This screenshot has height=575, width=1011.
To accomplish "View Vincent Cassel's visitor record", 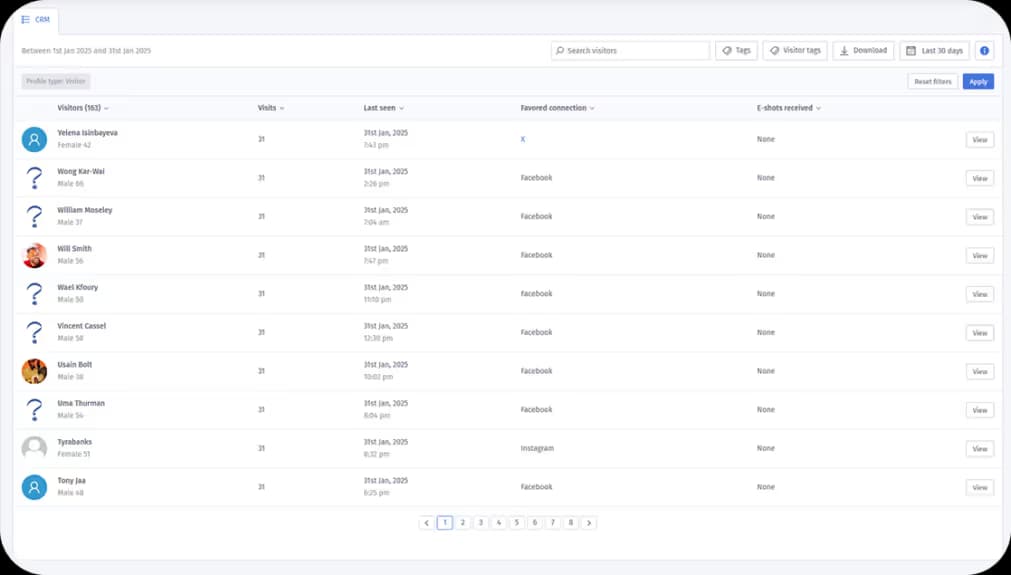I will coord(979,333).
